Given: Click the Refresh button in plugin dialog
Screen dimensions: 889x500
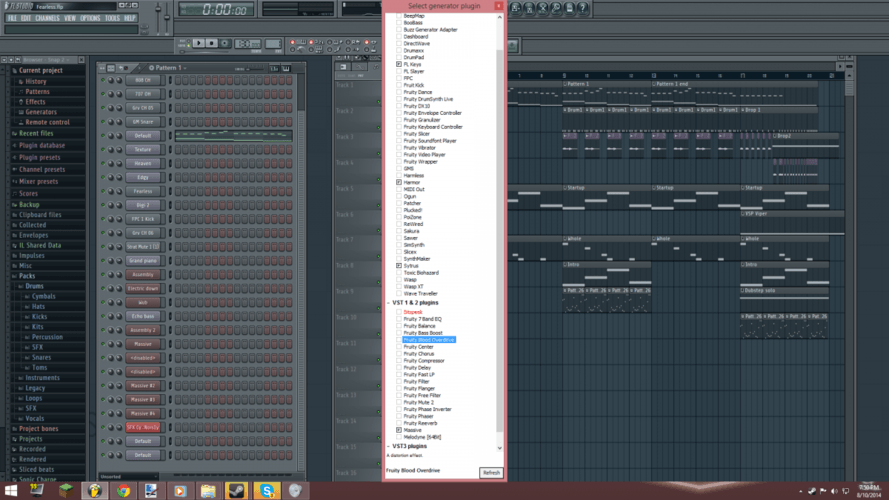Looking at the screenshot, I should 490,472.
